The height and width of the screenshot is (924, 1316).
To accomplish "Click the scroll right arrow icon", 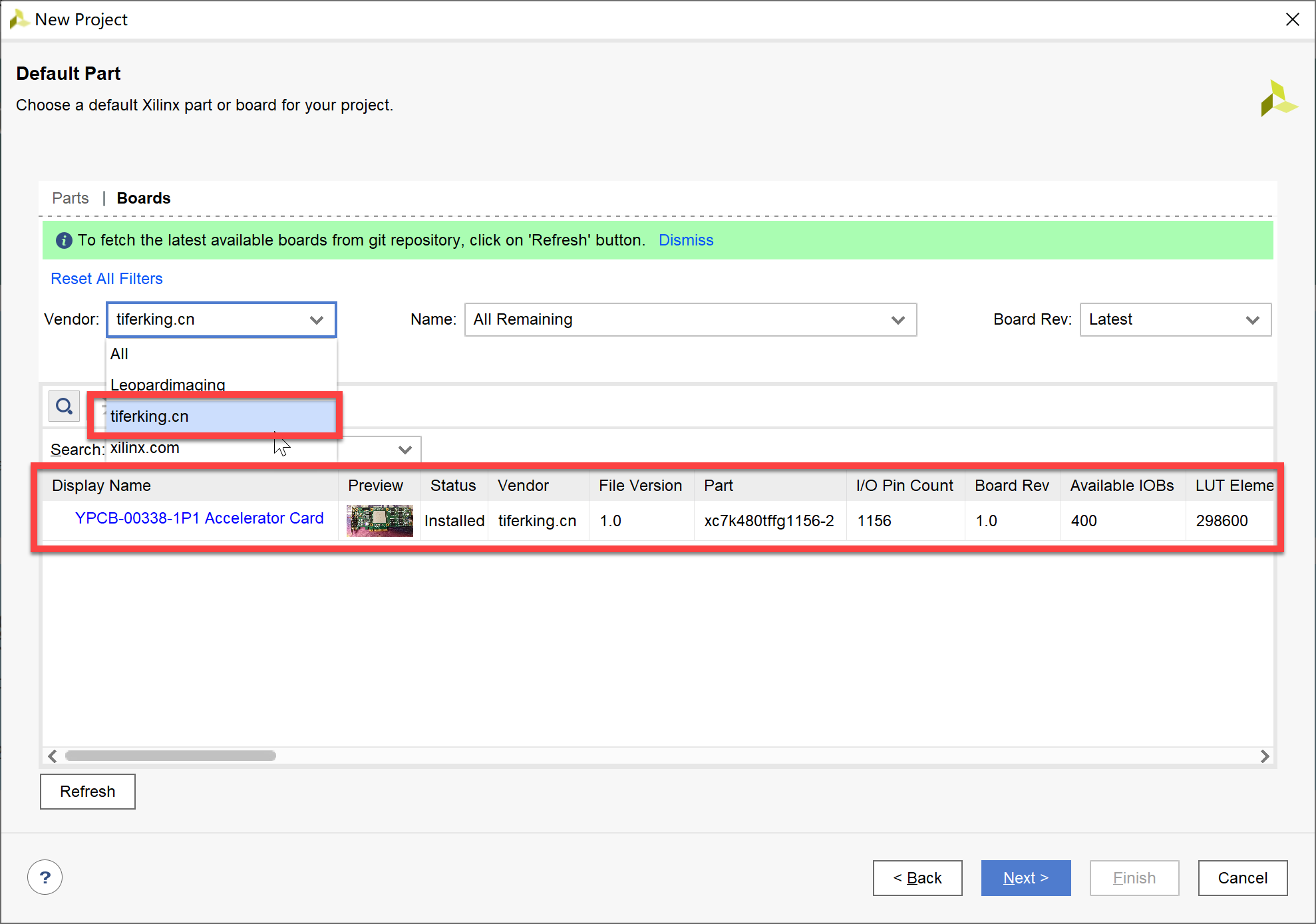I will [x=1264, y=756].
